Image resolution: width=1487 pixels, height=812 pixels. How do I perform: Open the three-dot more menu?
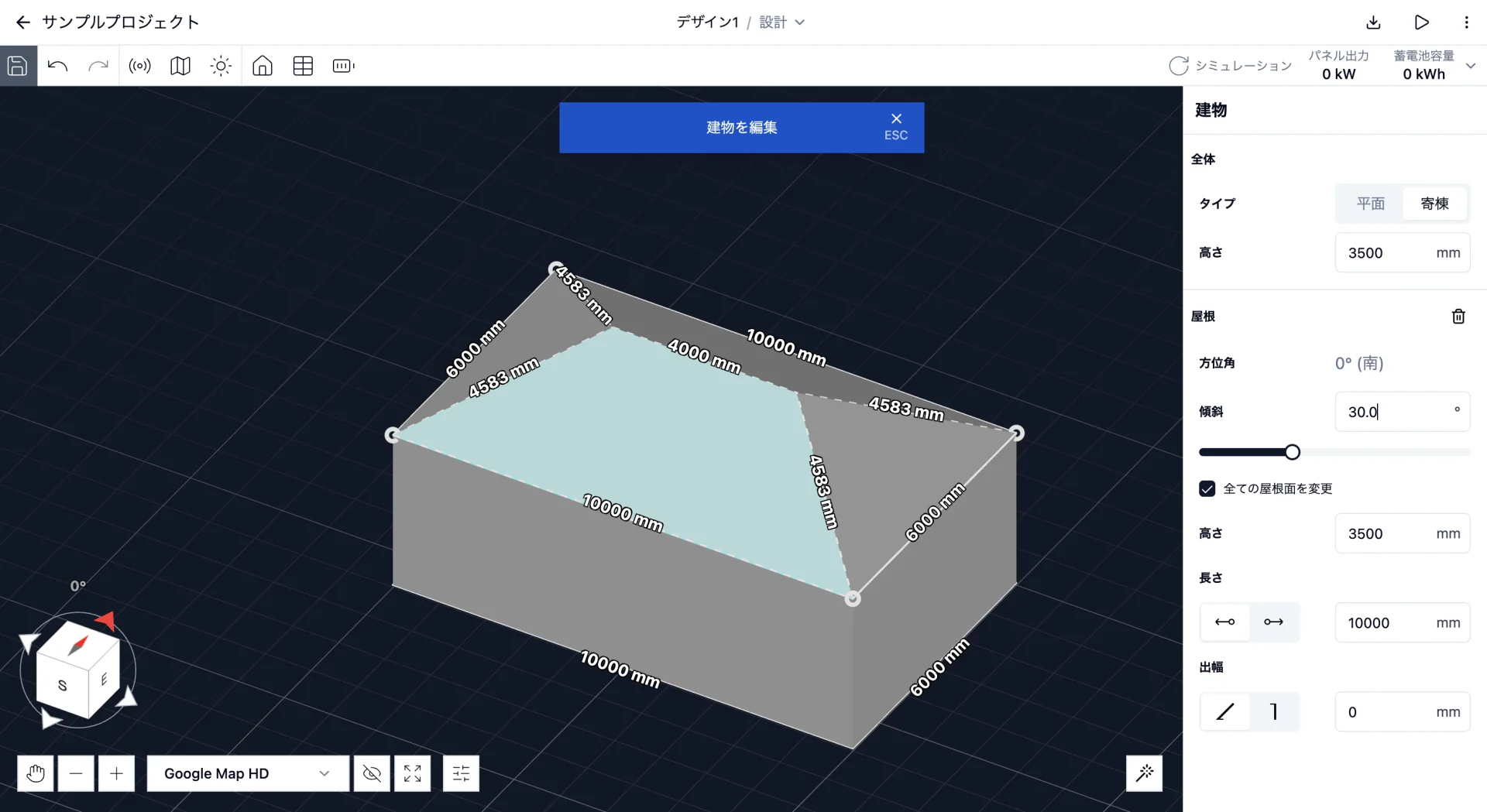1466,22
